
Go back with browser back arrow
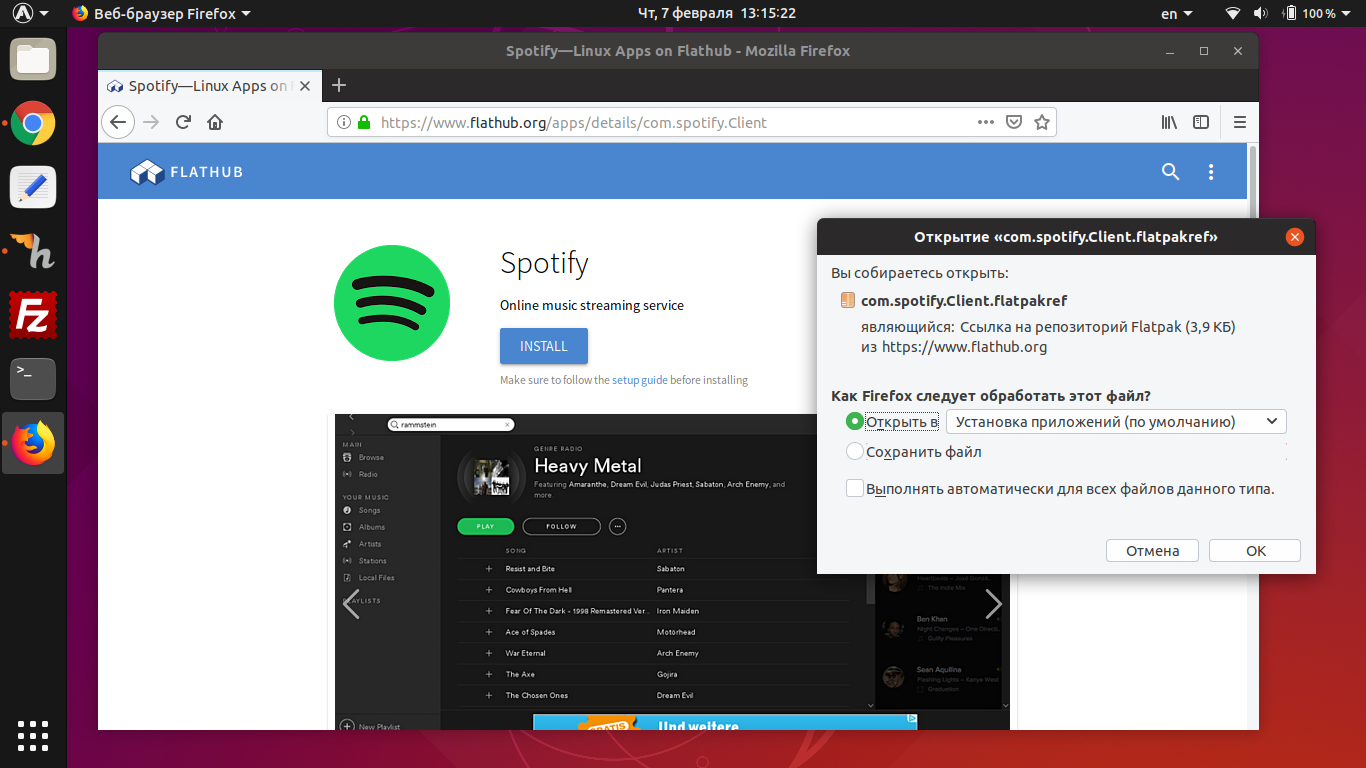click(118, 122)
